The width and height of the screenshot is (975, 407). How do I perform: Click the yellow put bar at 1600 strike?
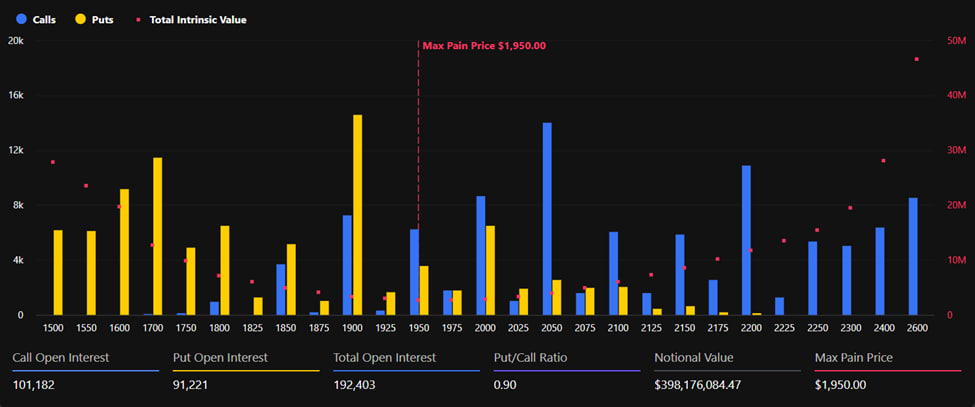(124, 252)
